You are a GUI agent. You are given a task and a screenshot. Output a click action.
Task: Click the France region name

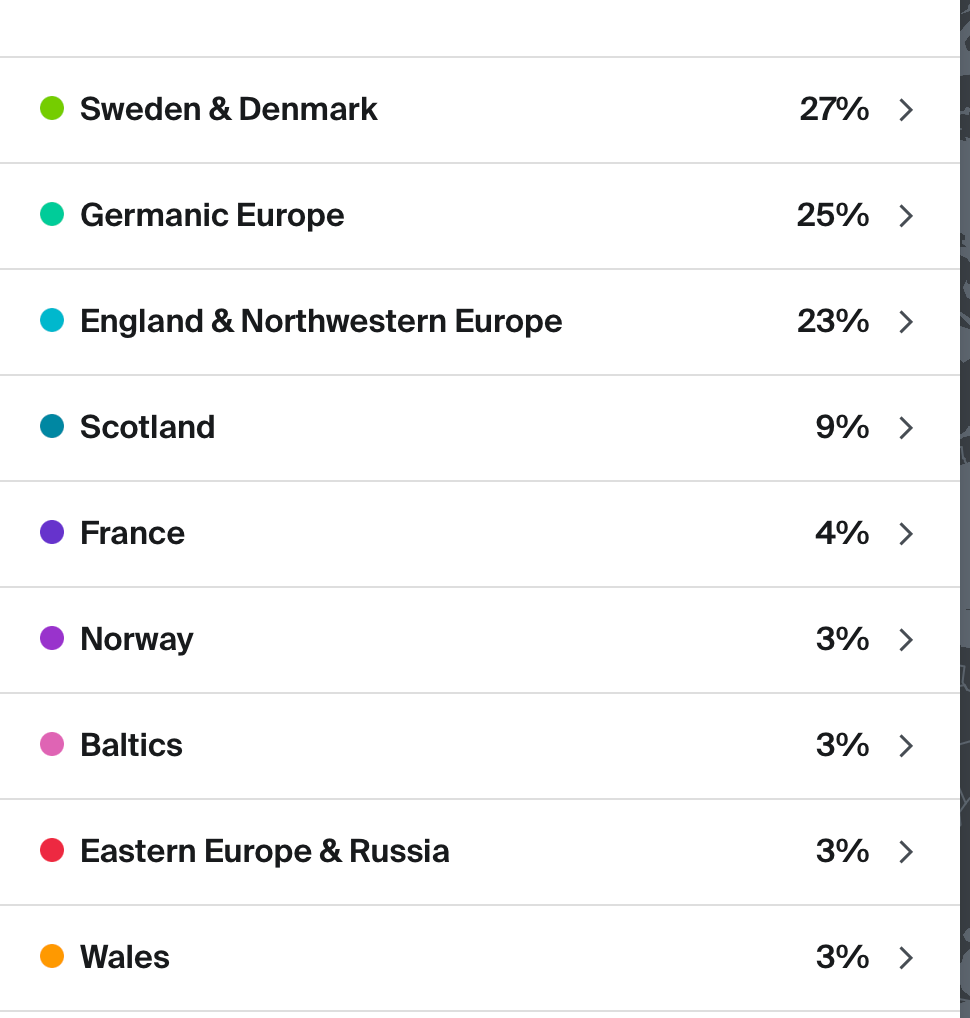click(132, 533)
